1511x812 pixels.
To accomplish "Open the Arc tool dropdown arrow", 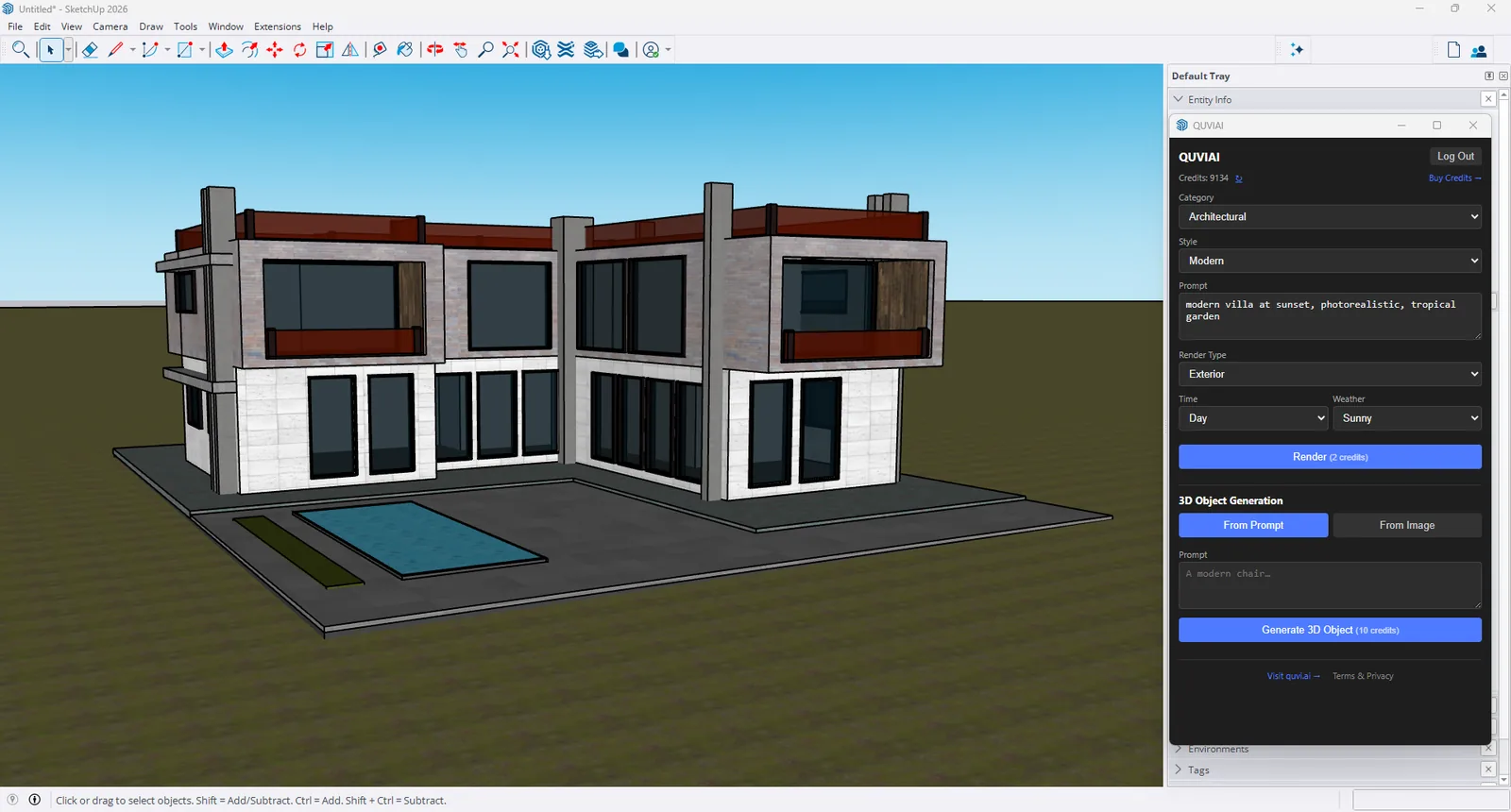I will click(x=167, y=50).
